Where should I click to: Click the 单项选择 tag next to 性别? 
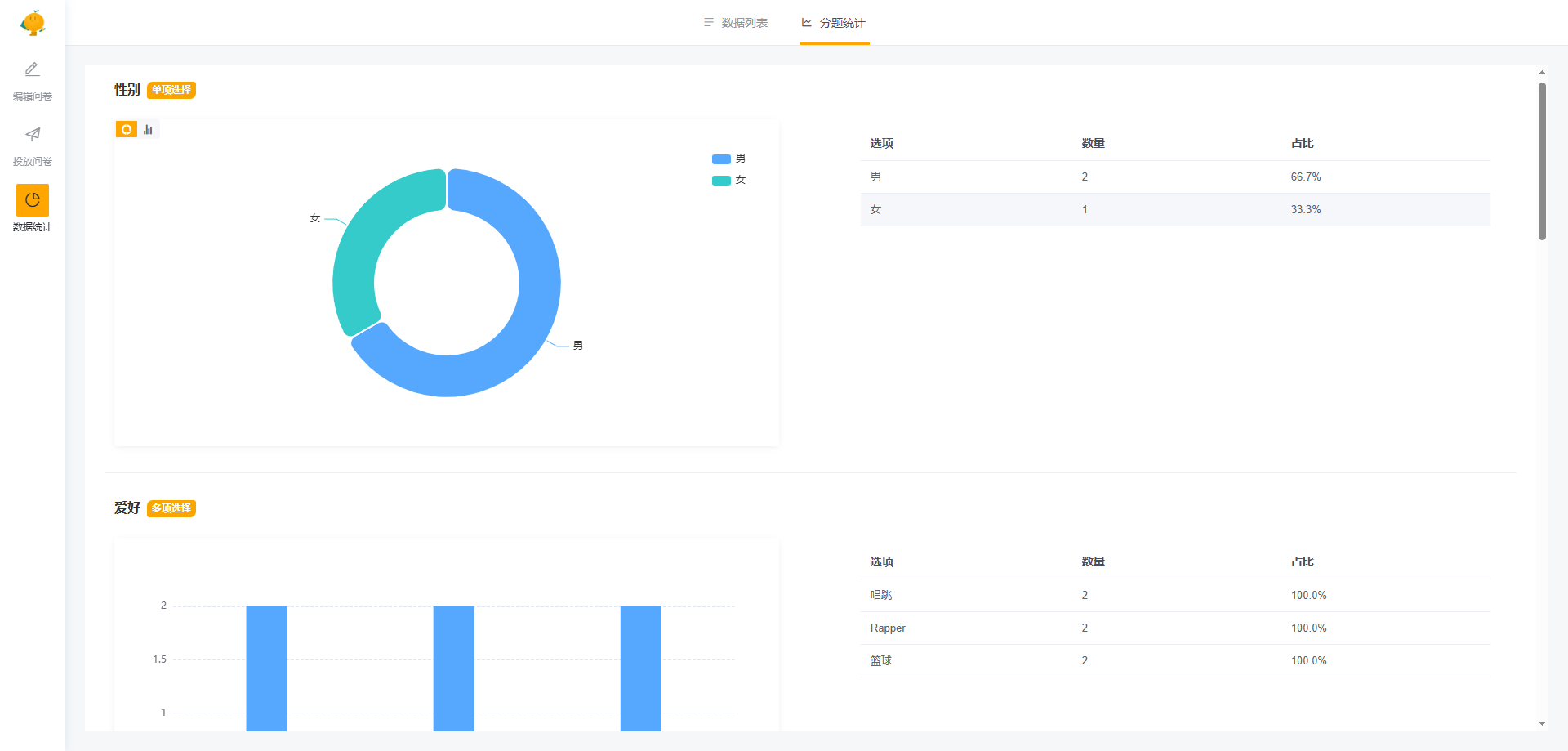point(171,90)
